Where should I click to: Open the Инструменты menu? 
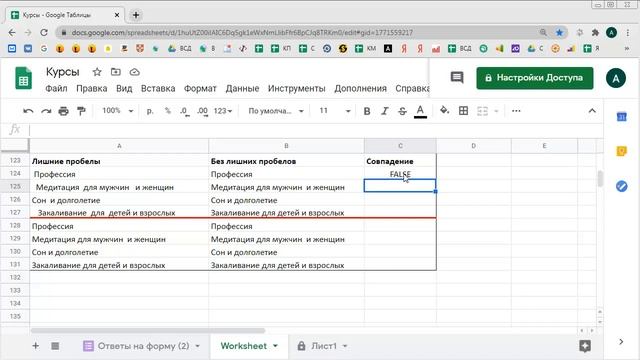point(297,89)
